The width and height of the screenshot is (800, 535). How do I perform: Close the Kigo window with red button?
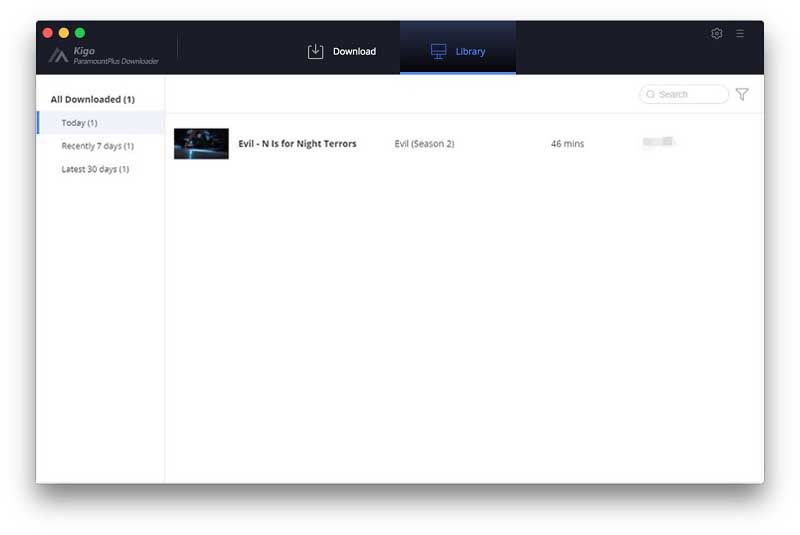coord(47,33)
